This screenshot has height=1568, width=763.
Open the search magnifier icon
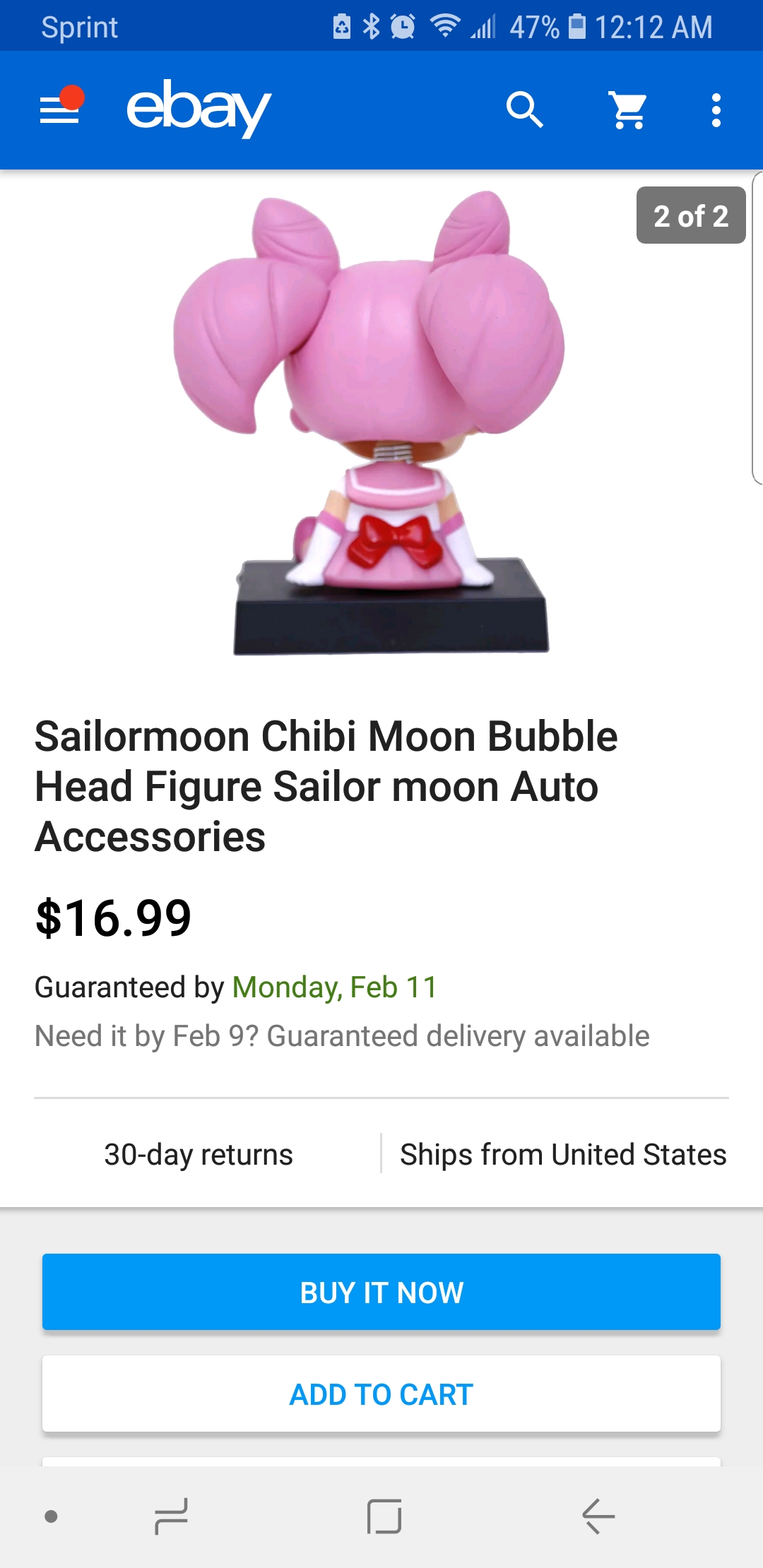[x=524, y=109]
